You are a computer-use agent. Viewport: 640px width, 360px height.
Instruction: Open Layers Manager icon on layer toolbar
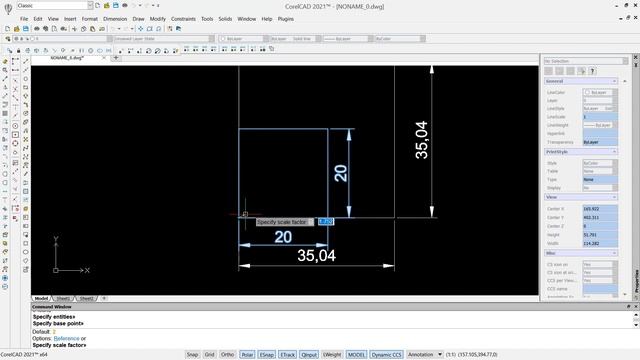pos(7,39)
